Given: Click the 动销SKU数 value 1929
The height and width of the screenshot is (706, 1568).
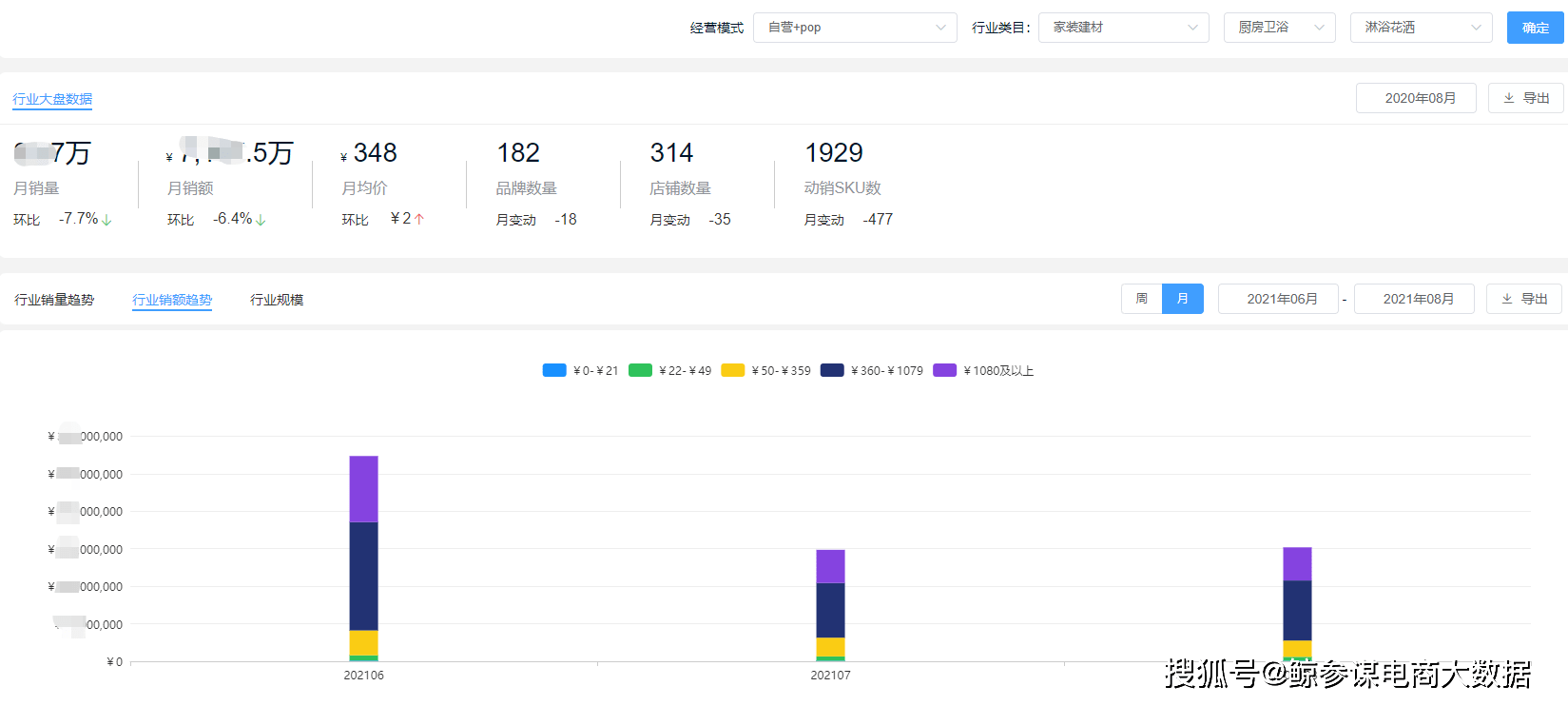Looking at the screenshot, I should pyautogui.click(x=834, y=152).
